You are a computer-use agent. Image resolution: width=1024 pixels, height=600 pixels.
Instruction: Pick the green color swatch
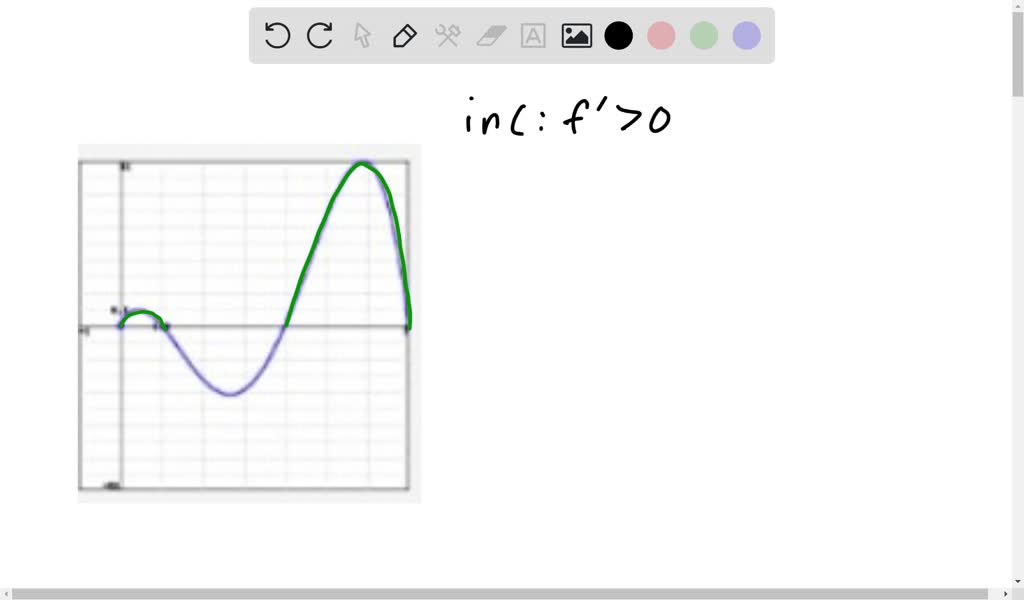click(703, 35)
